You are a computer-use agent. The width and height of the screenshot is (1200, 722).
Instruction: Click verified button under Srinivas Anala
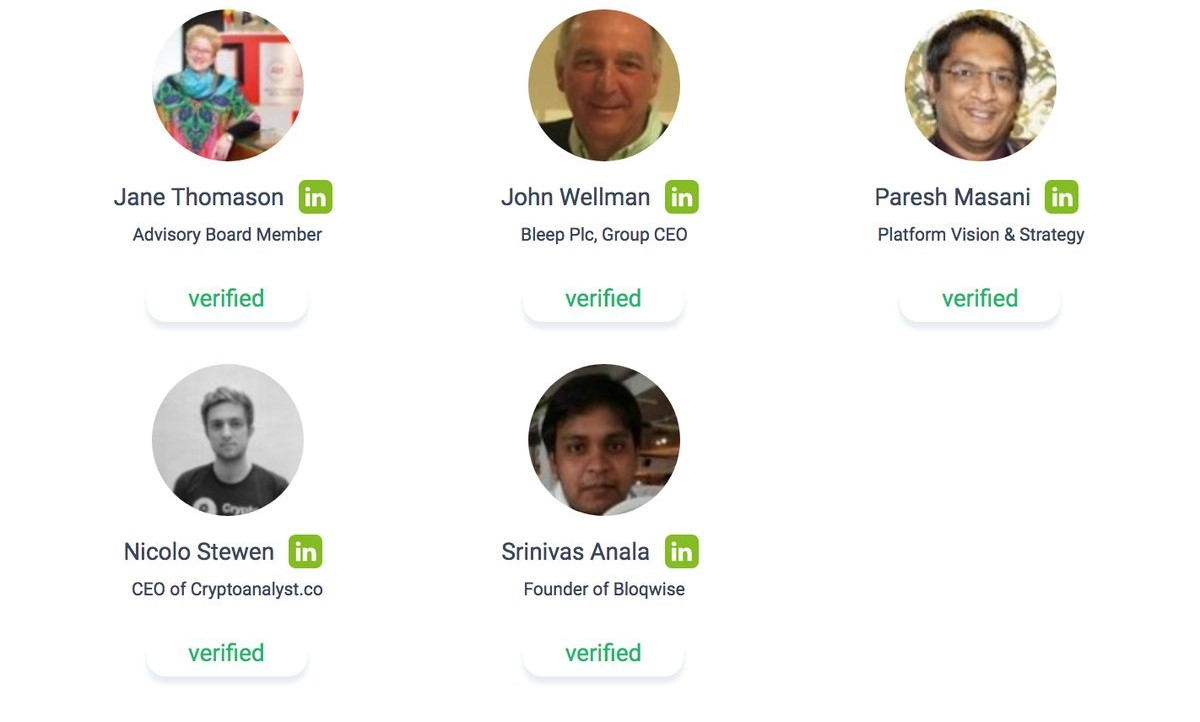pyautogui.click(x=603, y=653)
